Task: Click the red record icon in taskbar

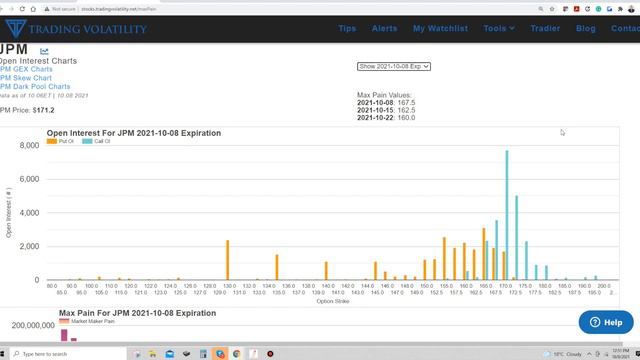Action: 270,354
